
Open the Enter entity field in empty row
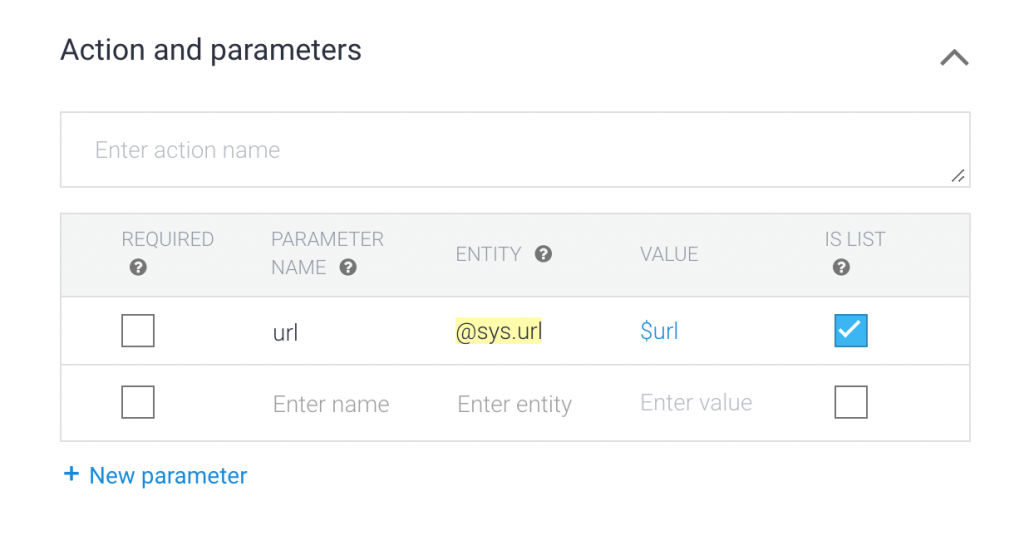pyautogui.click(x=514, y=404)
